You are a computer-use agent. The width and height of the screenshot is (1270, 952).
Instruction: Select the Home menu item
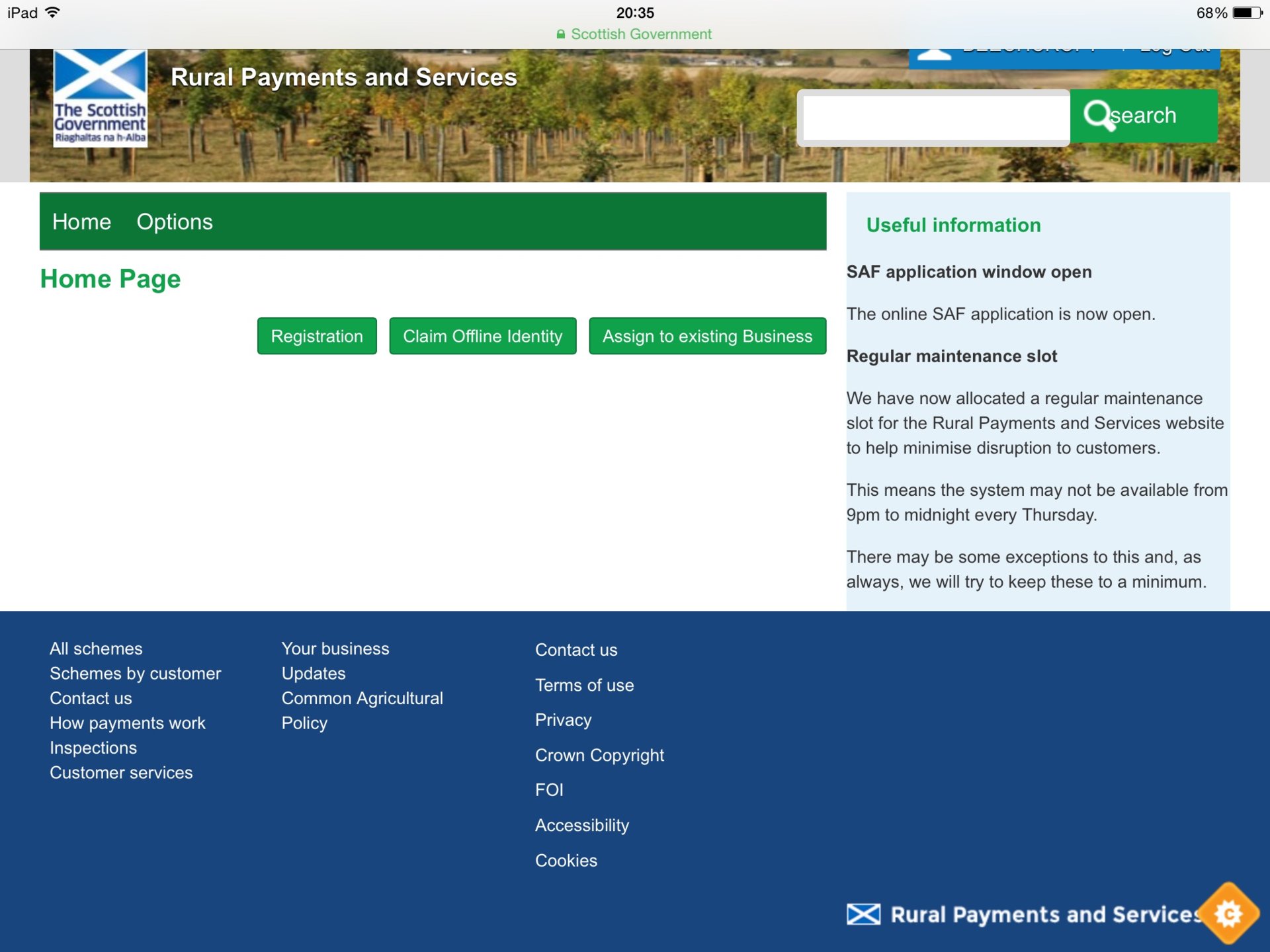coord(81,221)
